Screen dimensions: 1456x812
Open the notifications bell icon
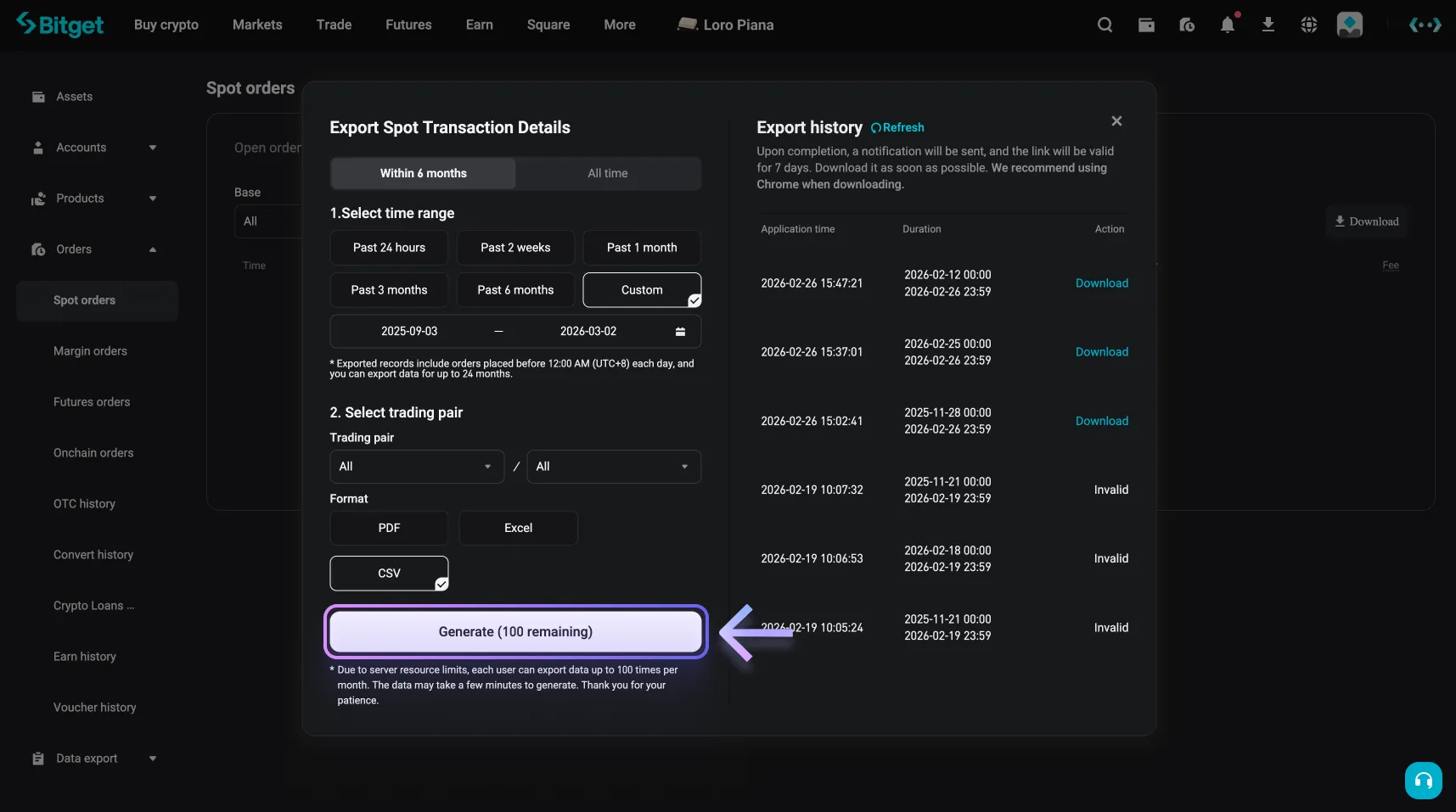1228,25
